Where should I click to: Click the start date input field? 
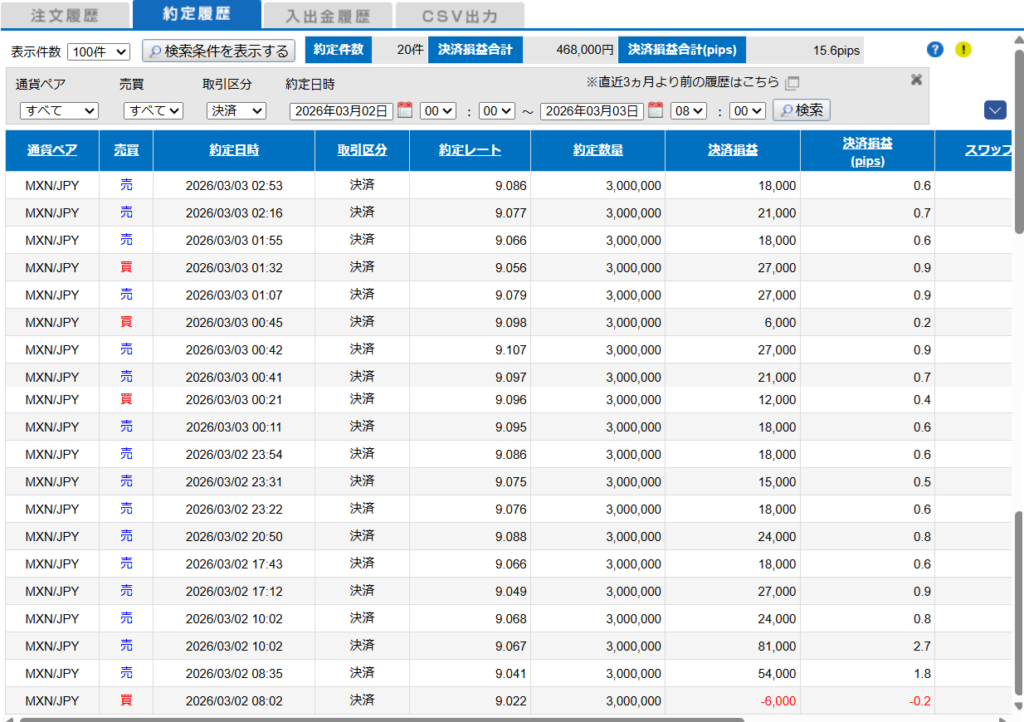pyautogui.click(x=341, y=111)
